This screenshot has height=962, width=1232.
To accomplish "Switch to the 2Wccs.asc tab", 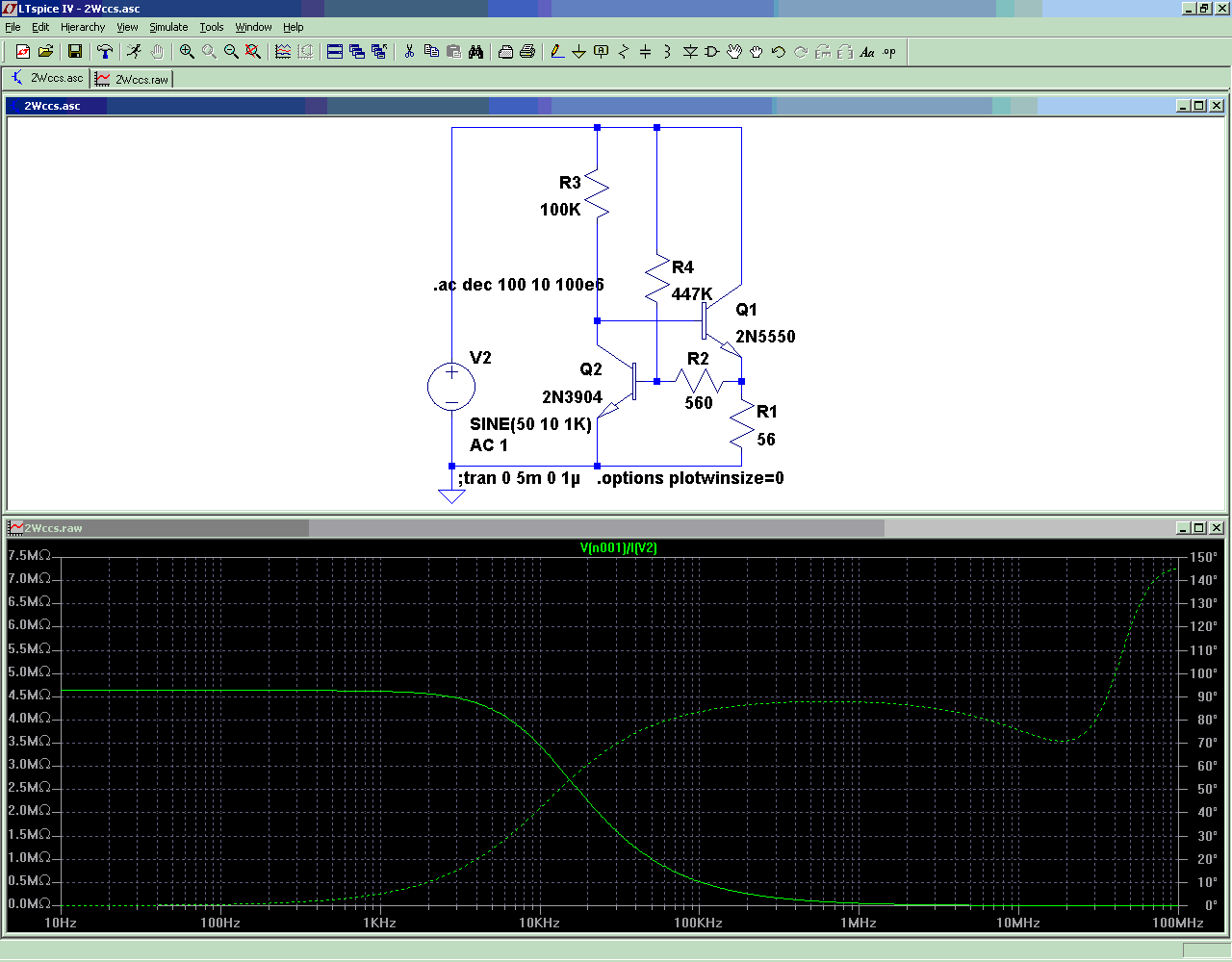I will point(47,78).
